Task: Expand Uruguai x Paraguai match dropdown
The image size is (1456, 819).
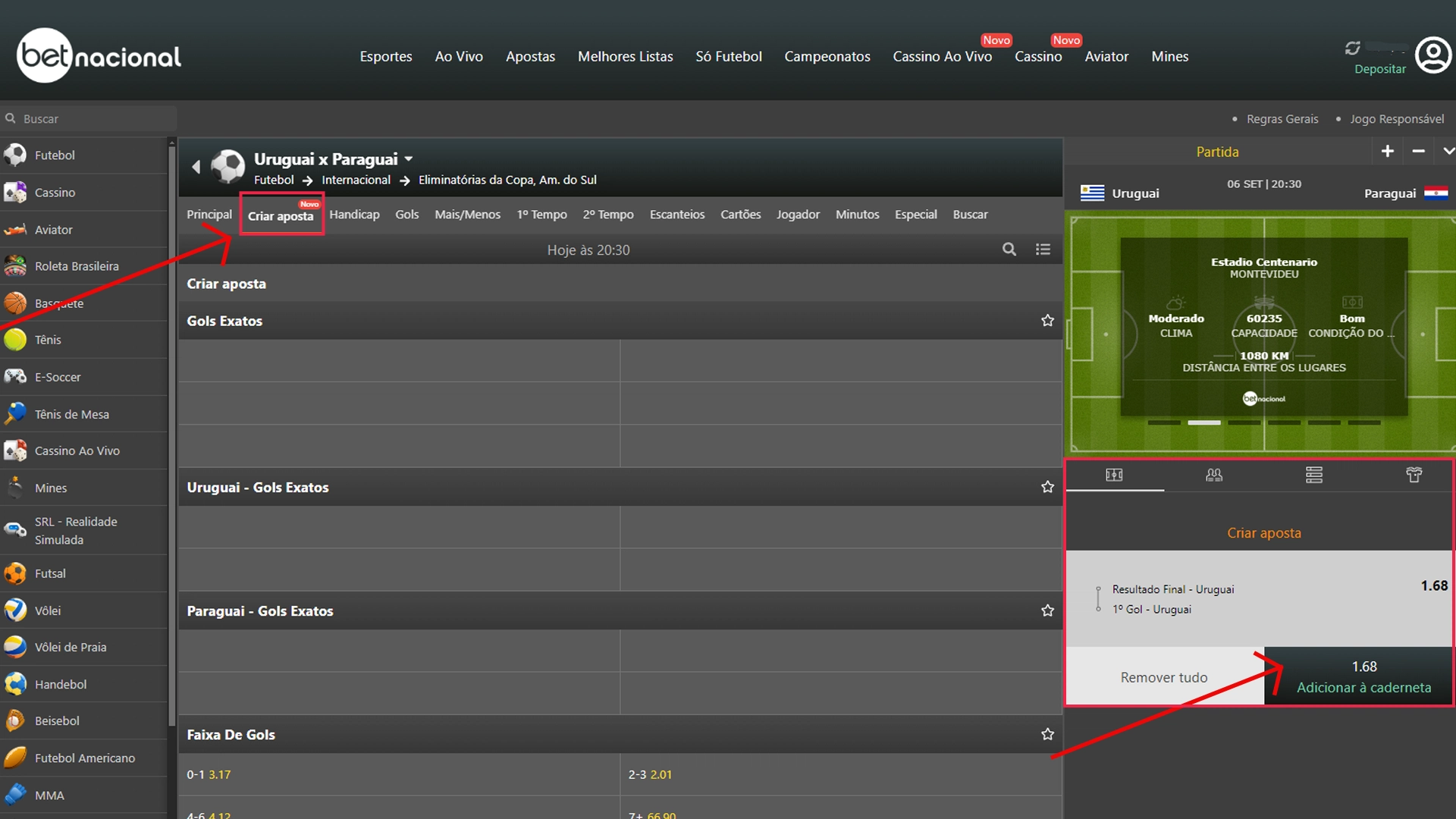Action: tap(409, 159)
